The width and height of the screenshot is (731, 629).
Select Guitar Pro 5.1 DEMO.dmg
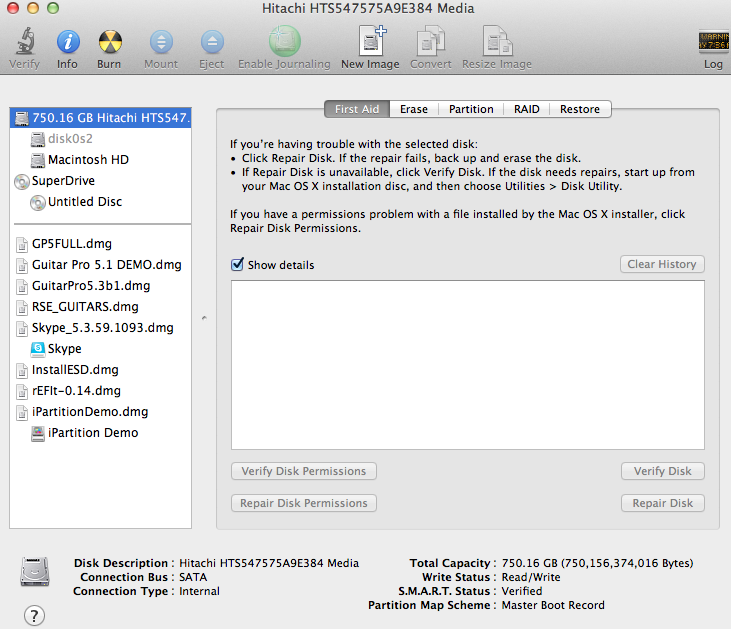coord(100,264)
